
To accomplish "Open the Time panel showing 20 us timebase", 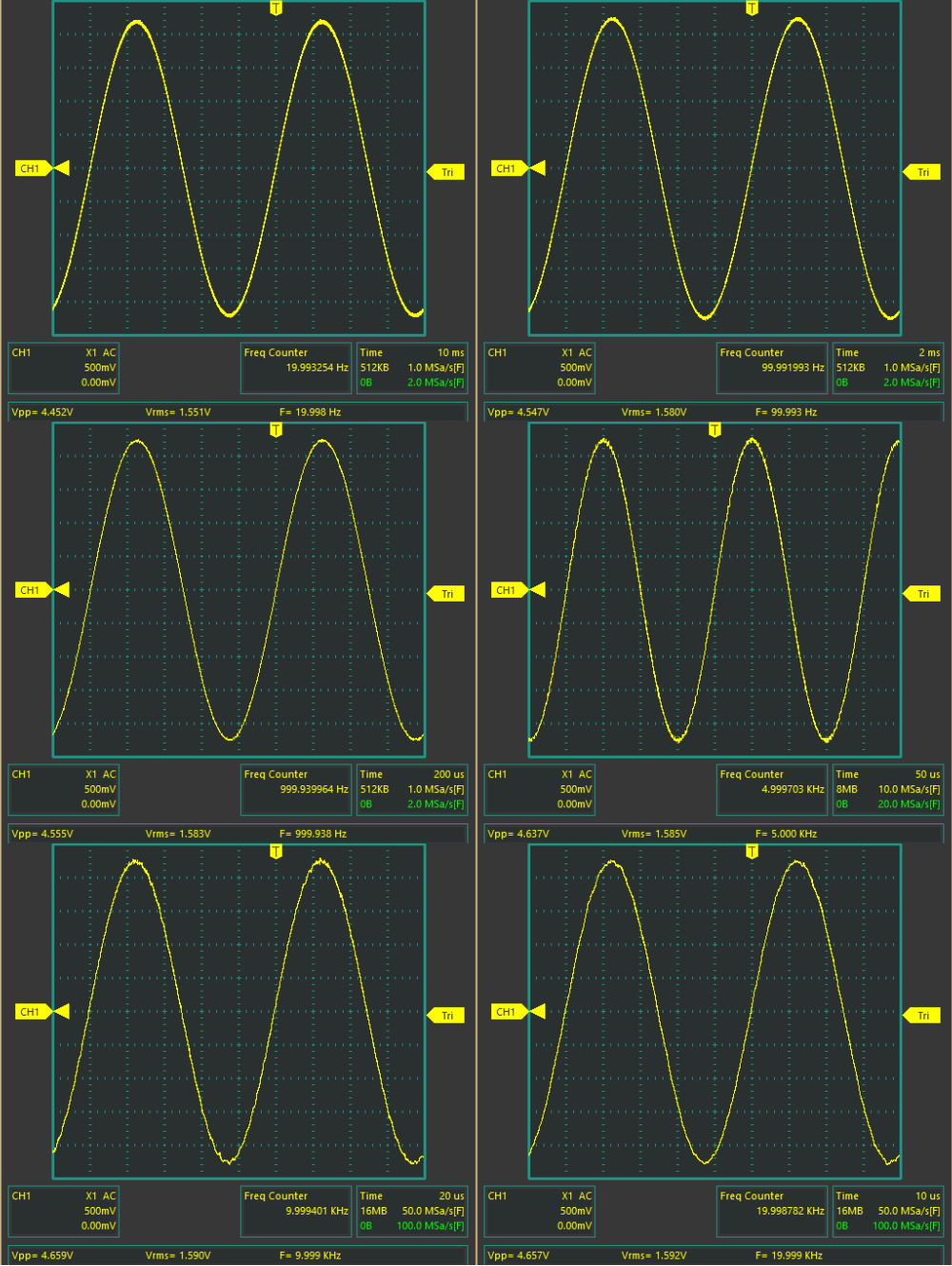I will click(x=411, y=1211).
